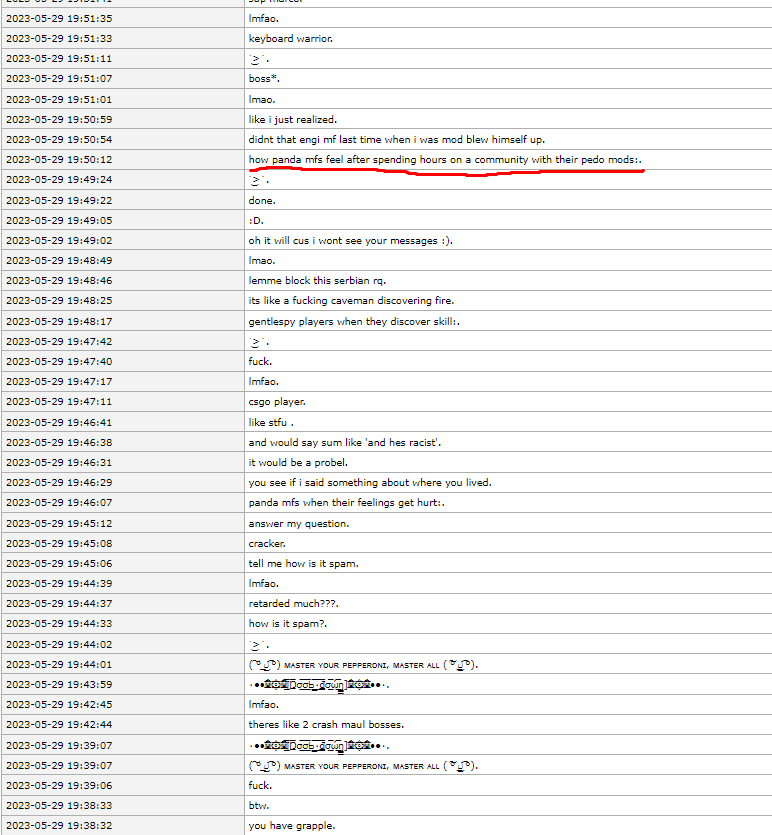Click the timestamp 2023-05-29 19:51:35
The image size is (772, 835).
click(59, 19)
